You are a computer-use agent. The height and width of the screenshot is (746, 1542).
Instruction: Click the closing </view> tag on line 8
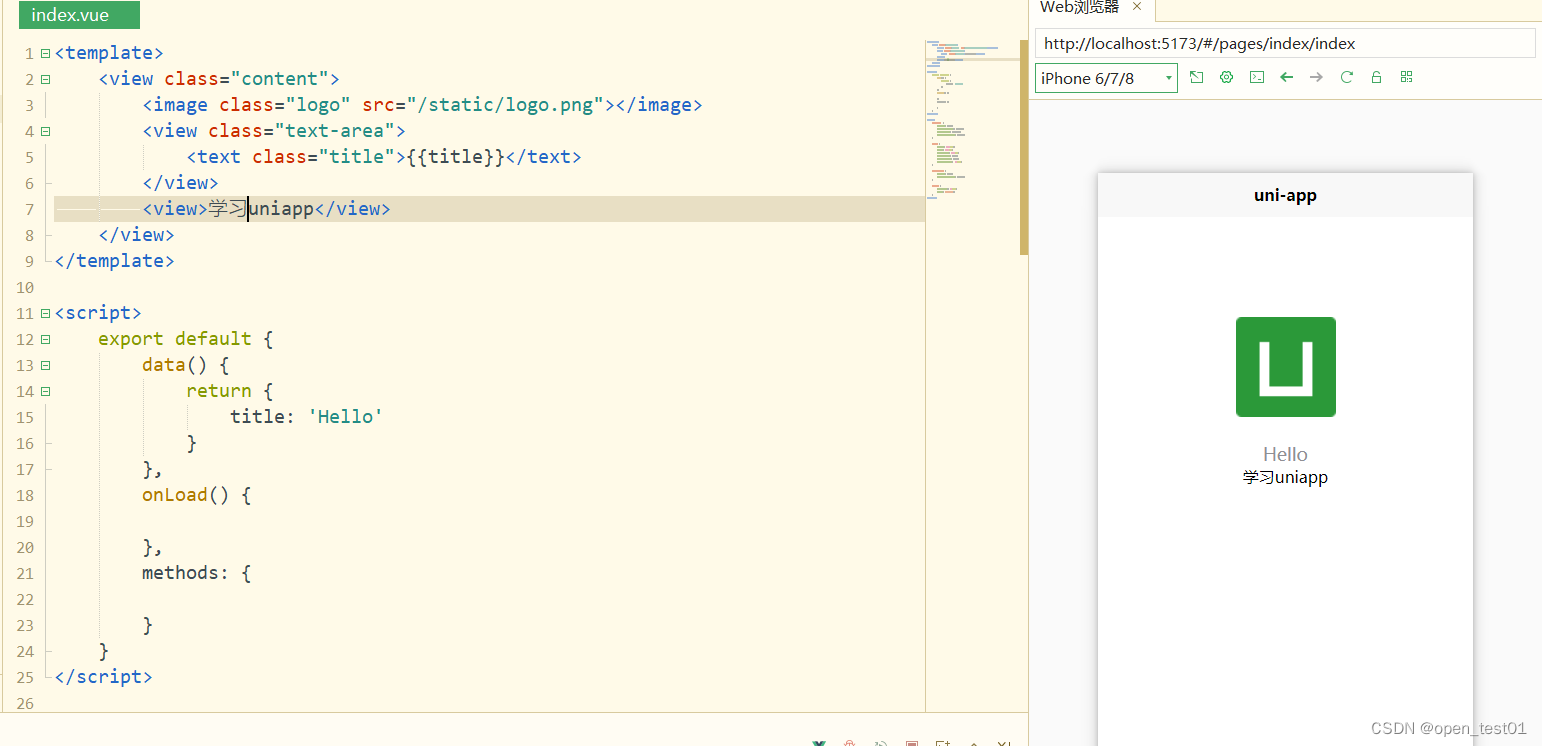pyautogui.click(x=136, y=235)
